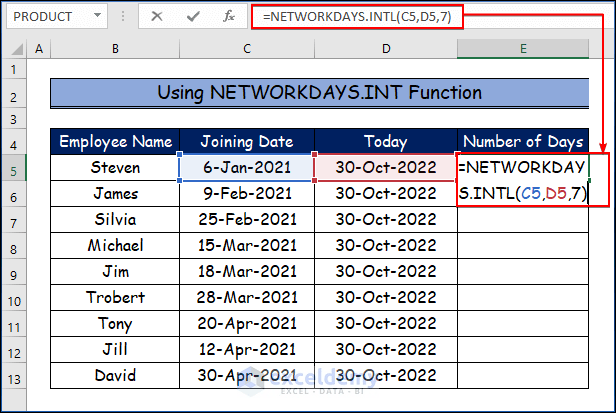Select column A header
The height and width of the screenshot is (413, 616).
[38, 49]
